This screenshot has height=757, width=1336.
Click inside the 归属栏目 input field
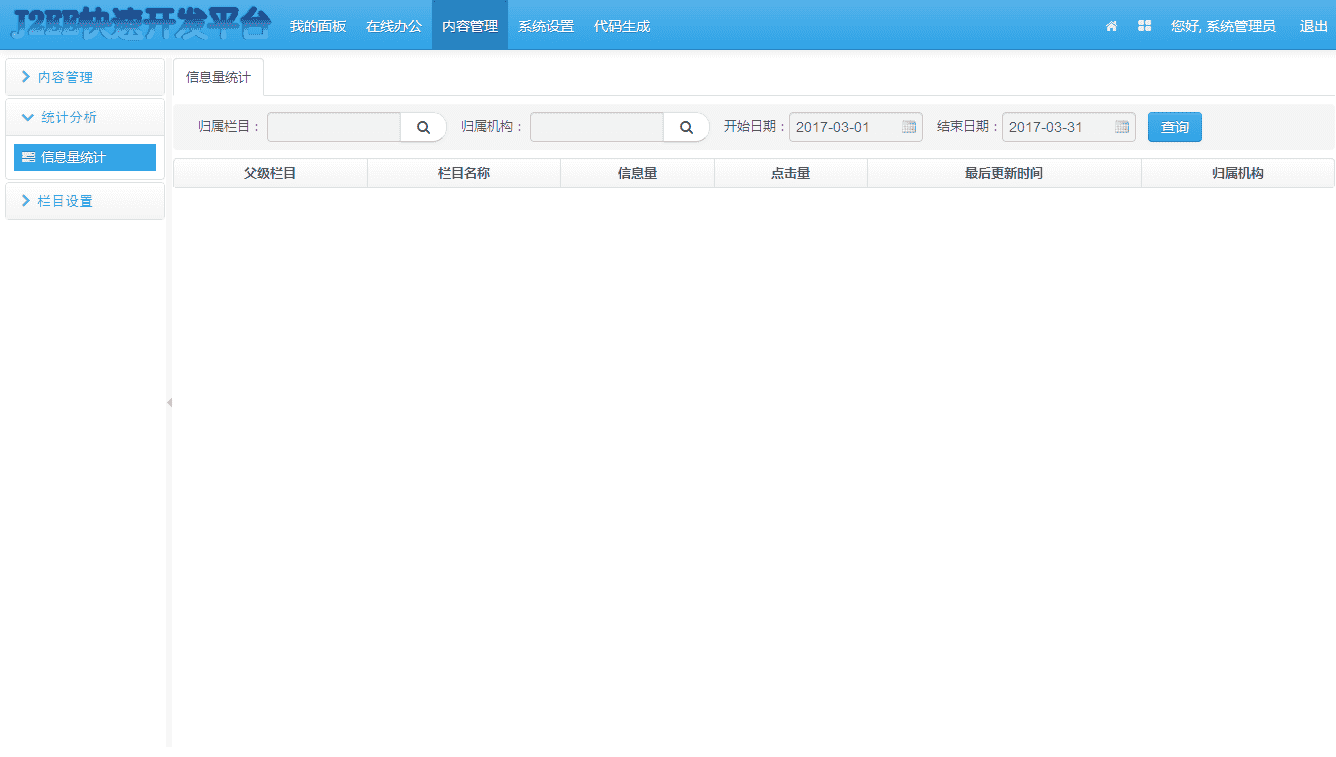(335, 126)
